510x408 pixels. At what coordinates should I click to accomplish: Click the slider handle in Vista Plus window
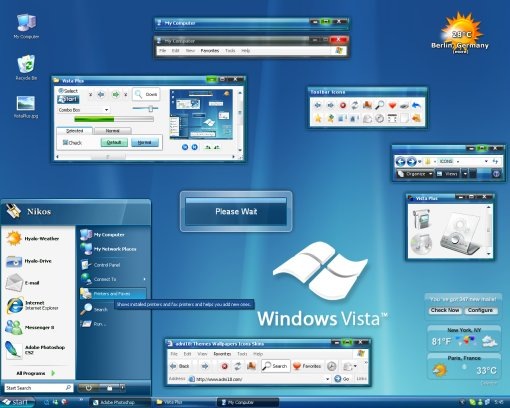[x=151, y=108]
